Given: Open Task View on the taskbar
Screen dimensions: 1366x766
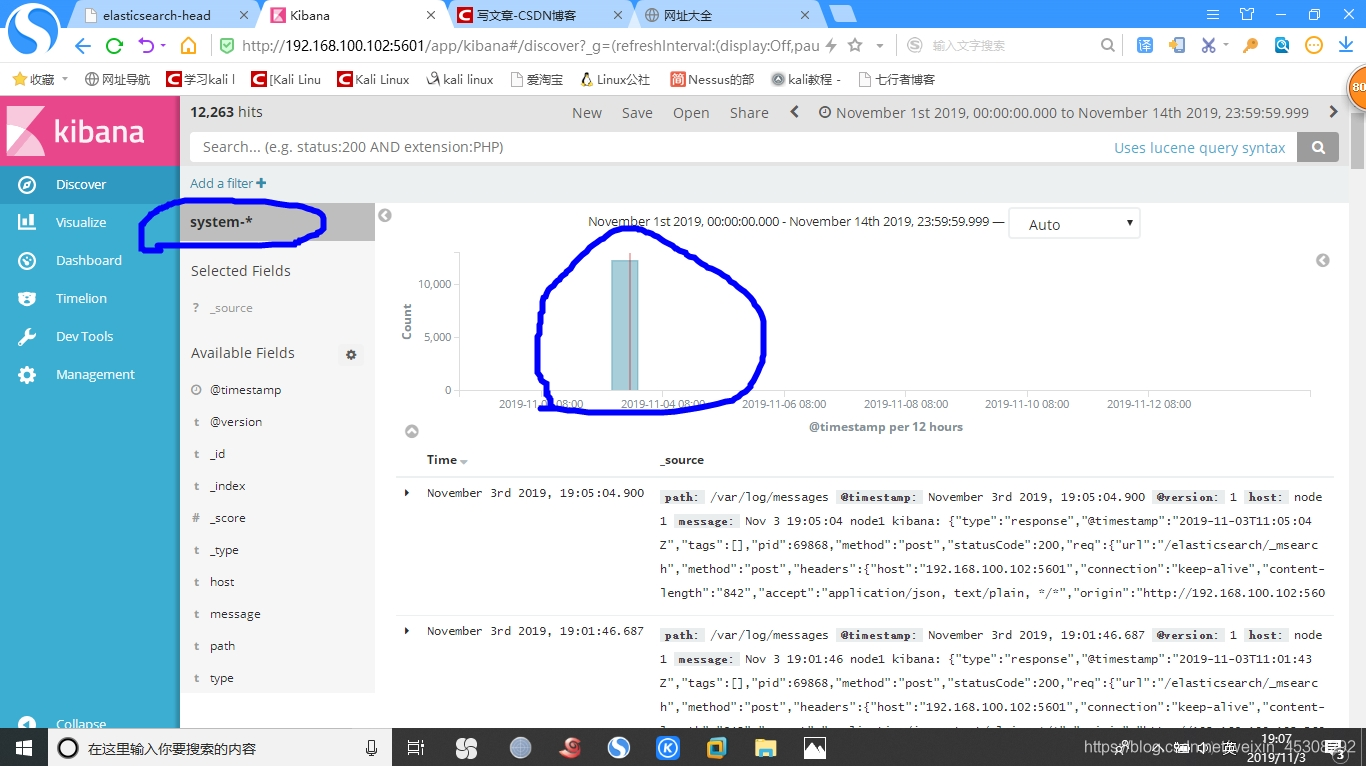Looking at the screenshot, I should (417, 748).
